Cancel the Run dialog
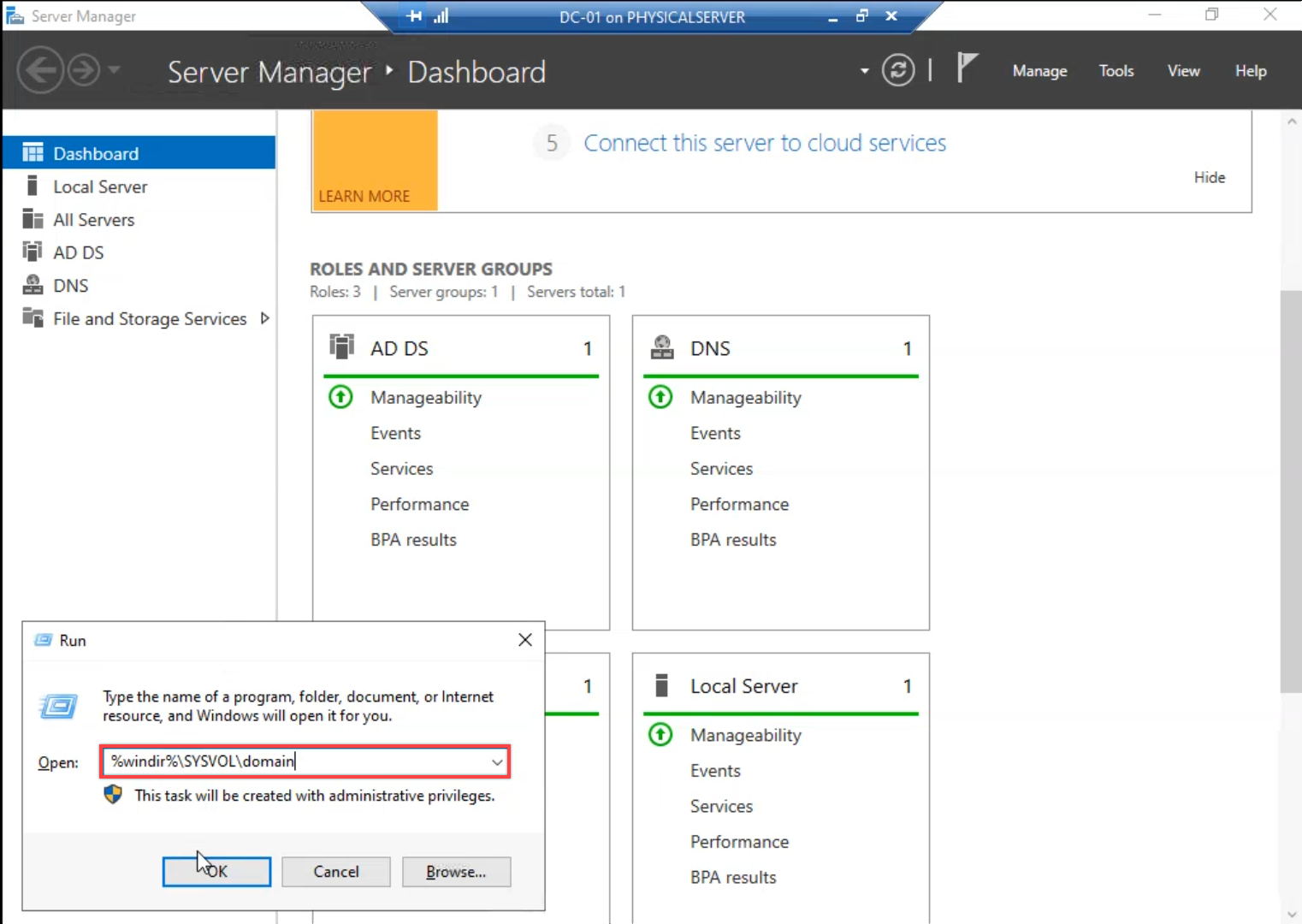 point(336,872)
